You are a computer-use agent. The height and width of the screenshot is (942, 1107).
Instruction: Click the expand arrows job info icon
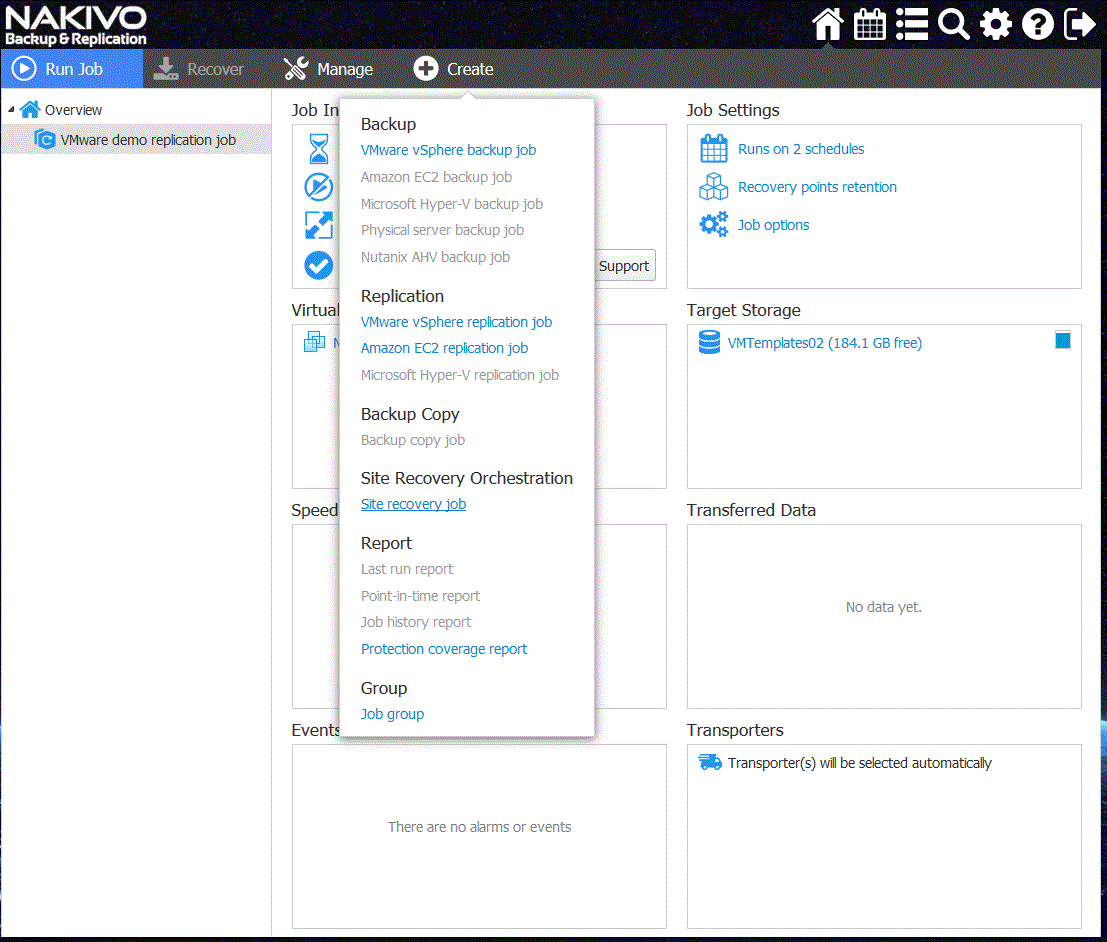point(318,225)
